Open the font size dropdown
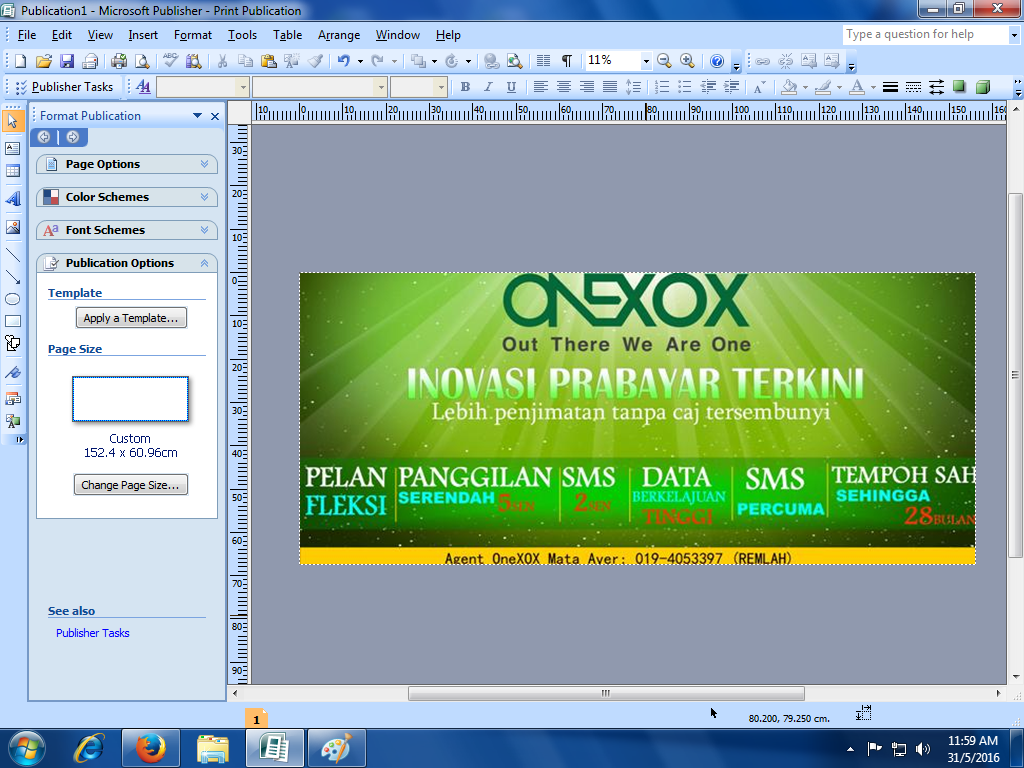This screenshot has width=1024, height=768. pyautogui.click(x=441, y=87)
